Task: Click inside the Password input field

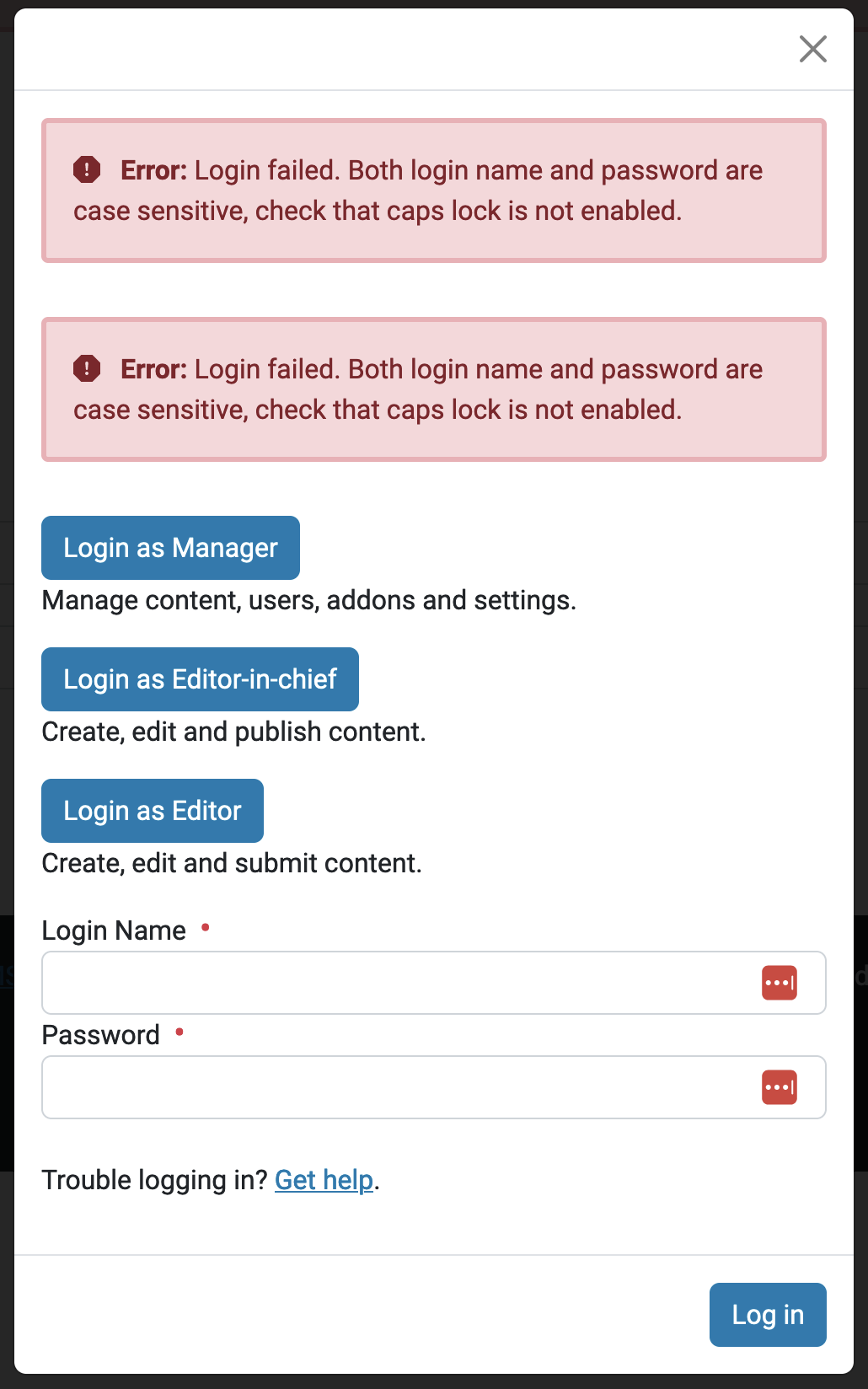Action: (379, 1086)
